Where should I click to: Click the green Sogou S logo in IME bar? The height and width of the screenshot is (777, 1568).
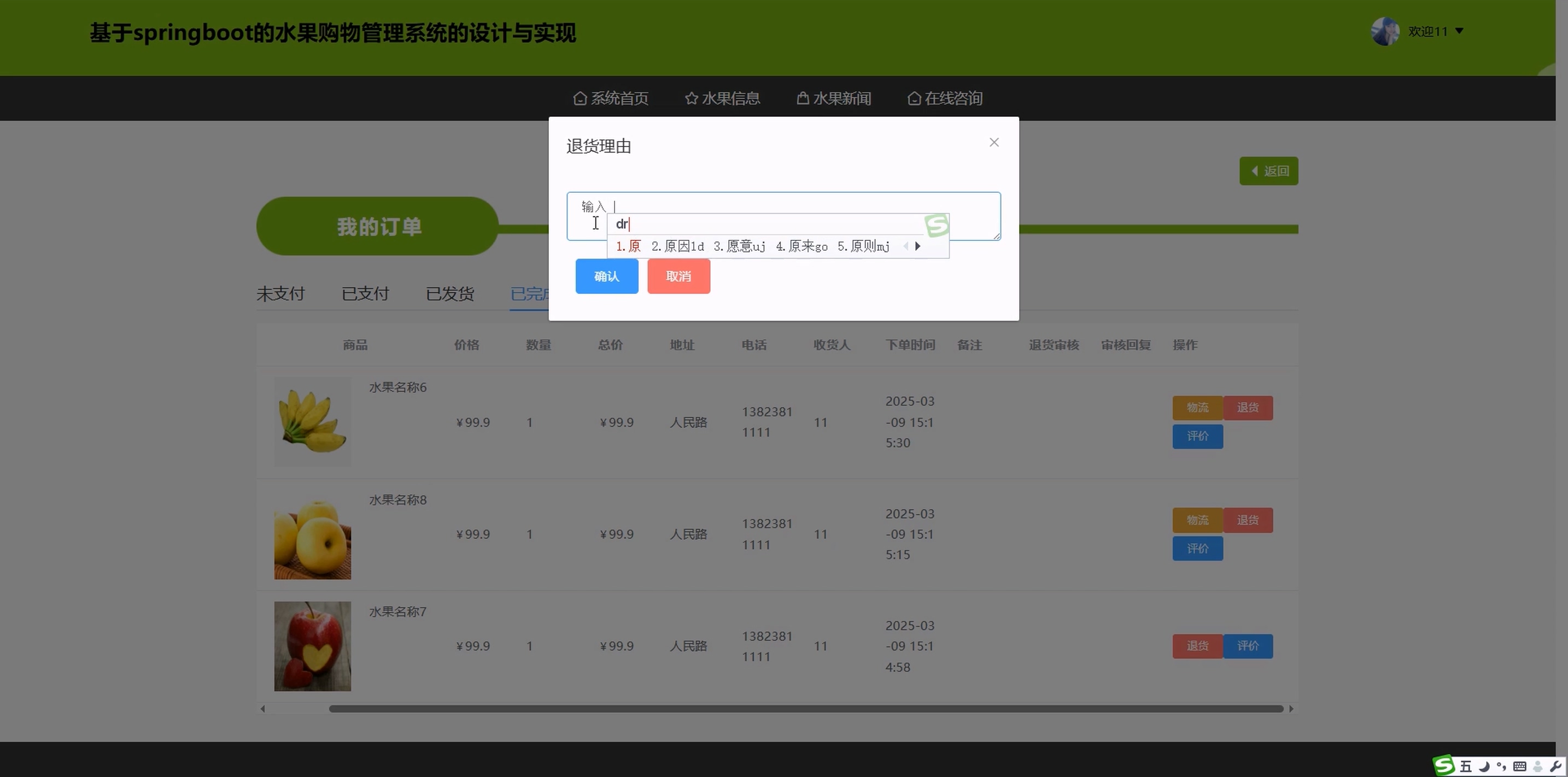pyautogui.click(x=1444, y=766)
